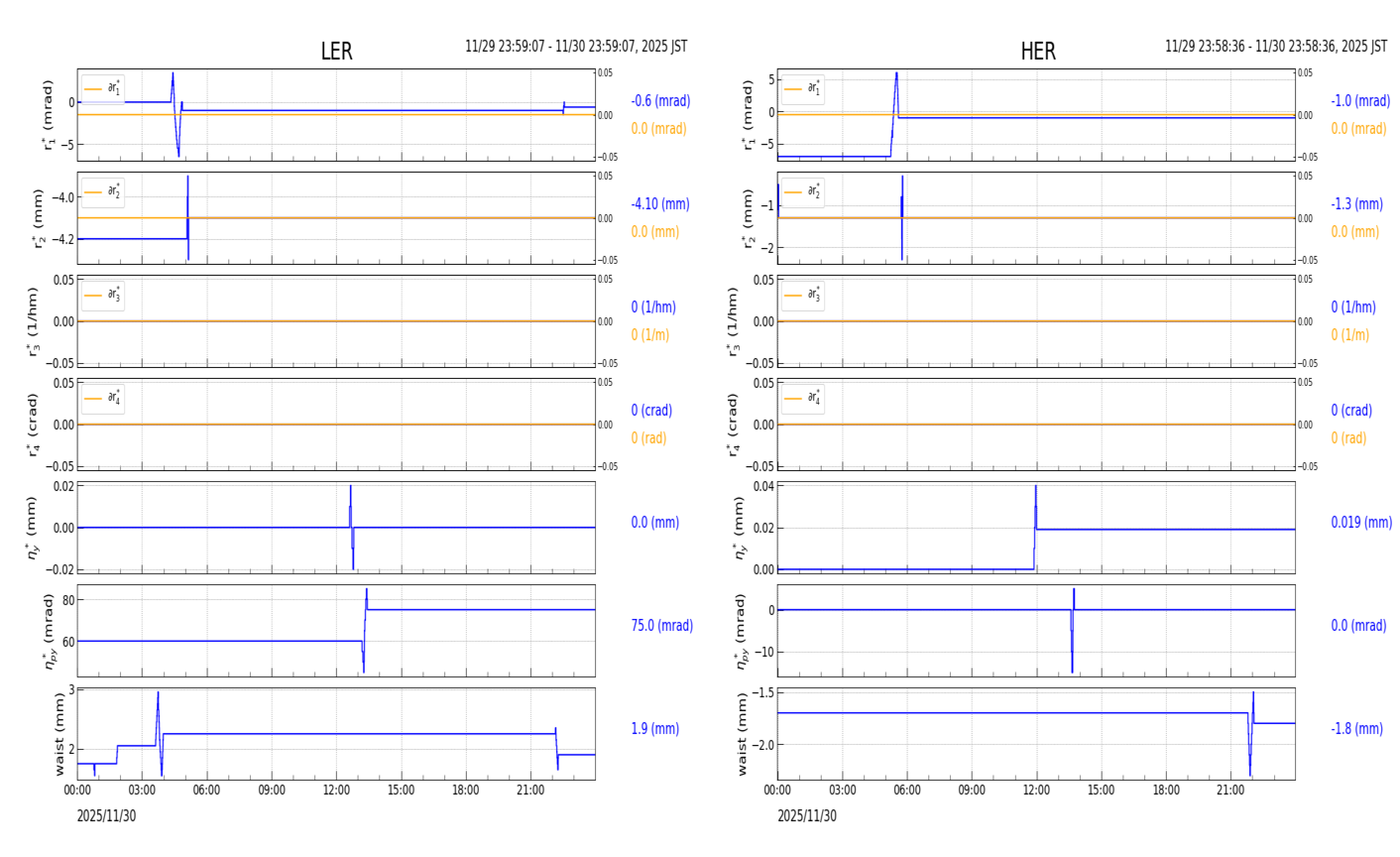This screenshot has width=1400, height=857.
Task: Click the 21:00 tick label on the LER time axis
Action: coord(530,791)
